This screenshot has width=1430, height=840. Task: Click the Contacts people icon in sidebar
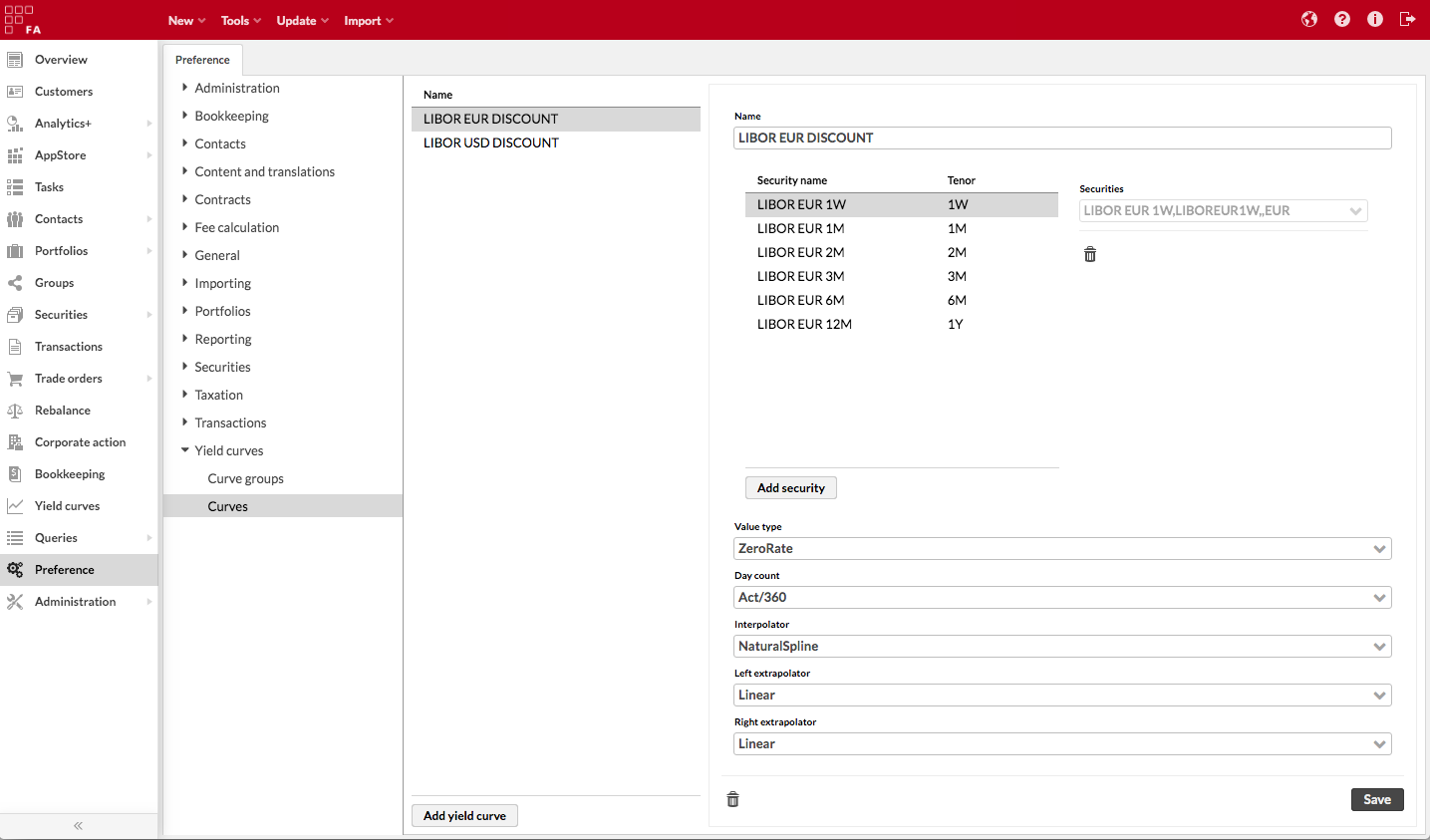click(x=15, y=219)
